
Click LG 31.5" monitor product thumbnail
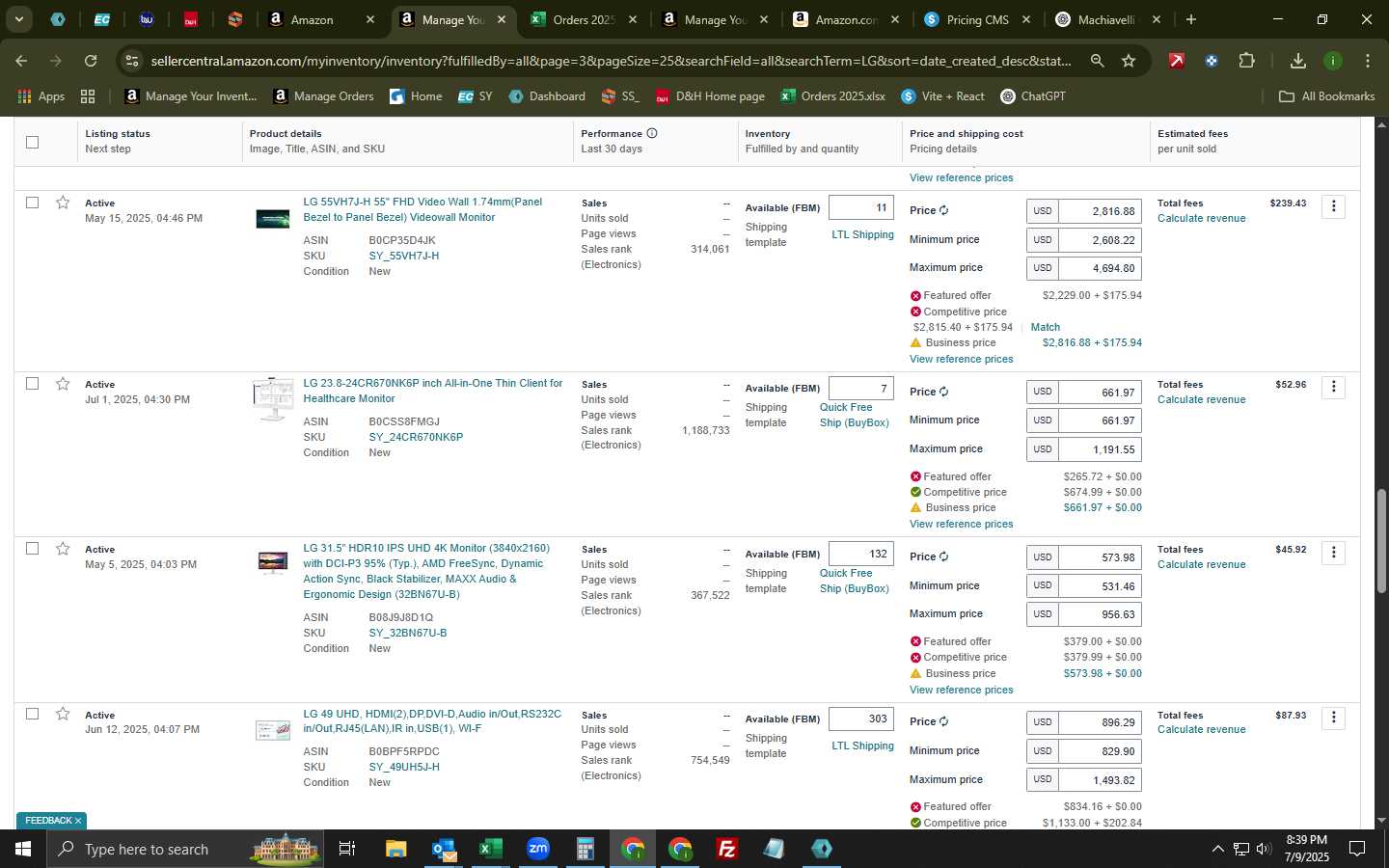click(x=273, y=561)
